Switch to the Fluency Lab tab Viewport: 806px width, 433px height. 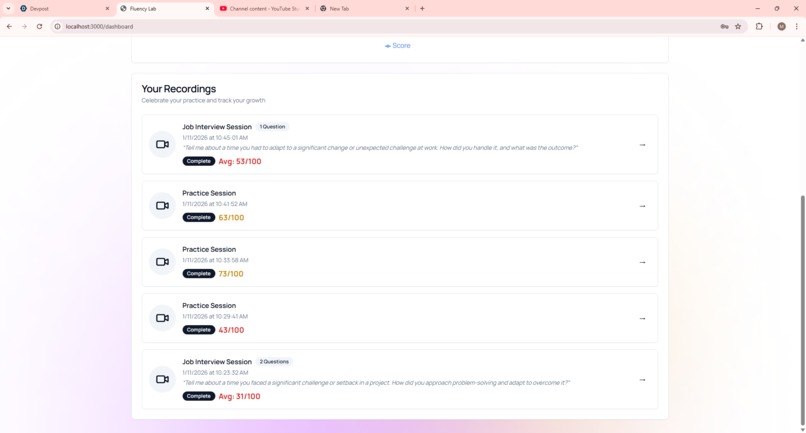pos(164,8)
